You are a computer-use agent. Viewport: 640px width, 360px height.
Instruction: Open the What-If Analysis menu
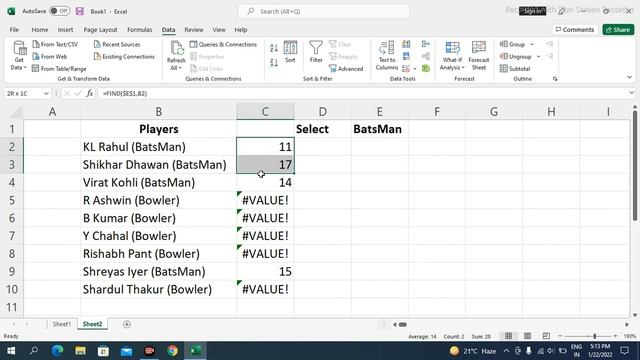[452, 56]
